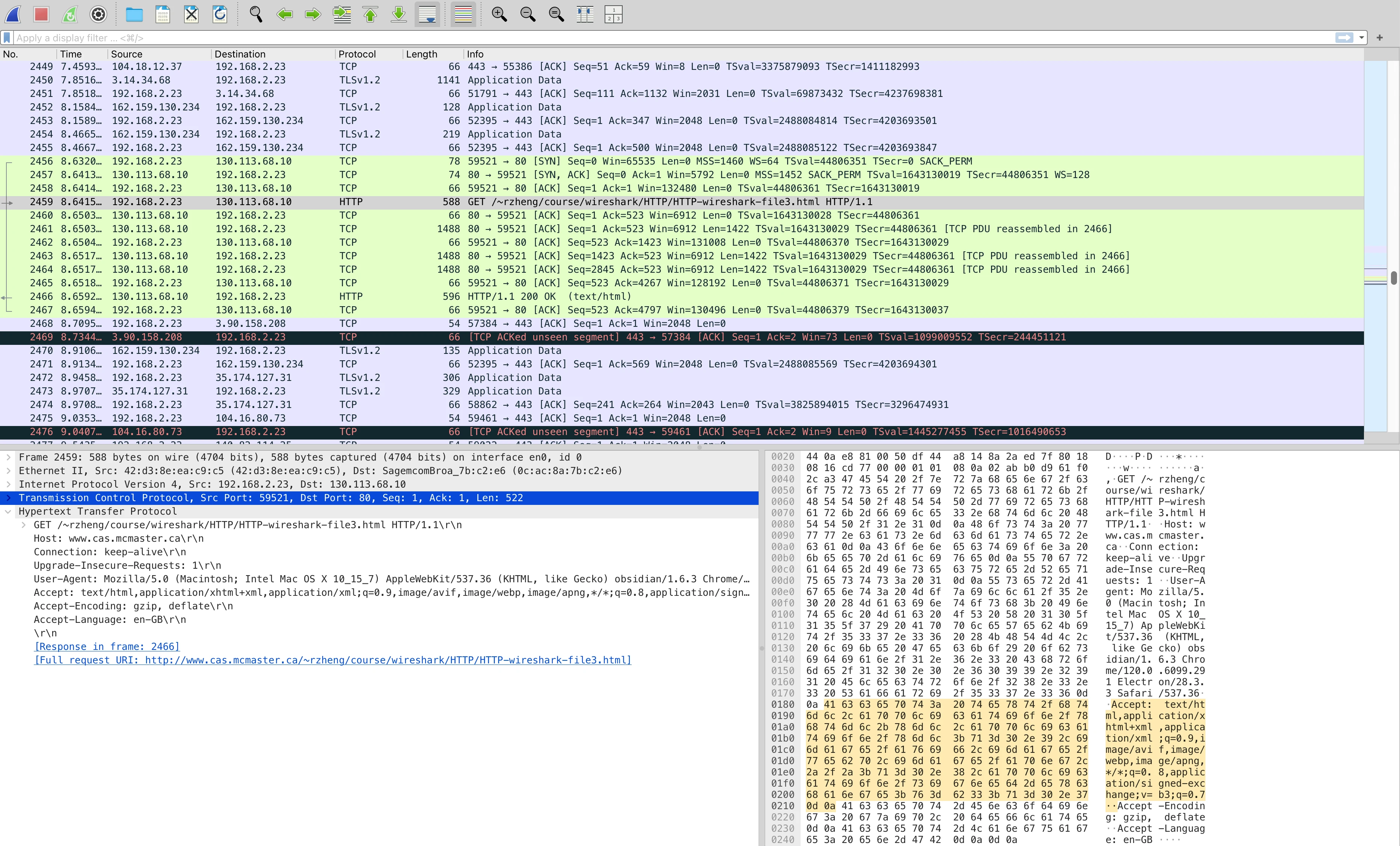
Task: Toggle auto-scroll during live capture
Action: point(427,14)
